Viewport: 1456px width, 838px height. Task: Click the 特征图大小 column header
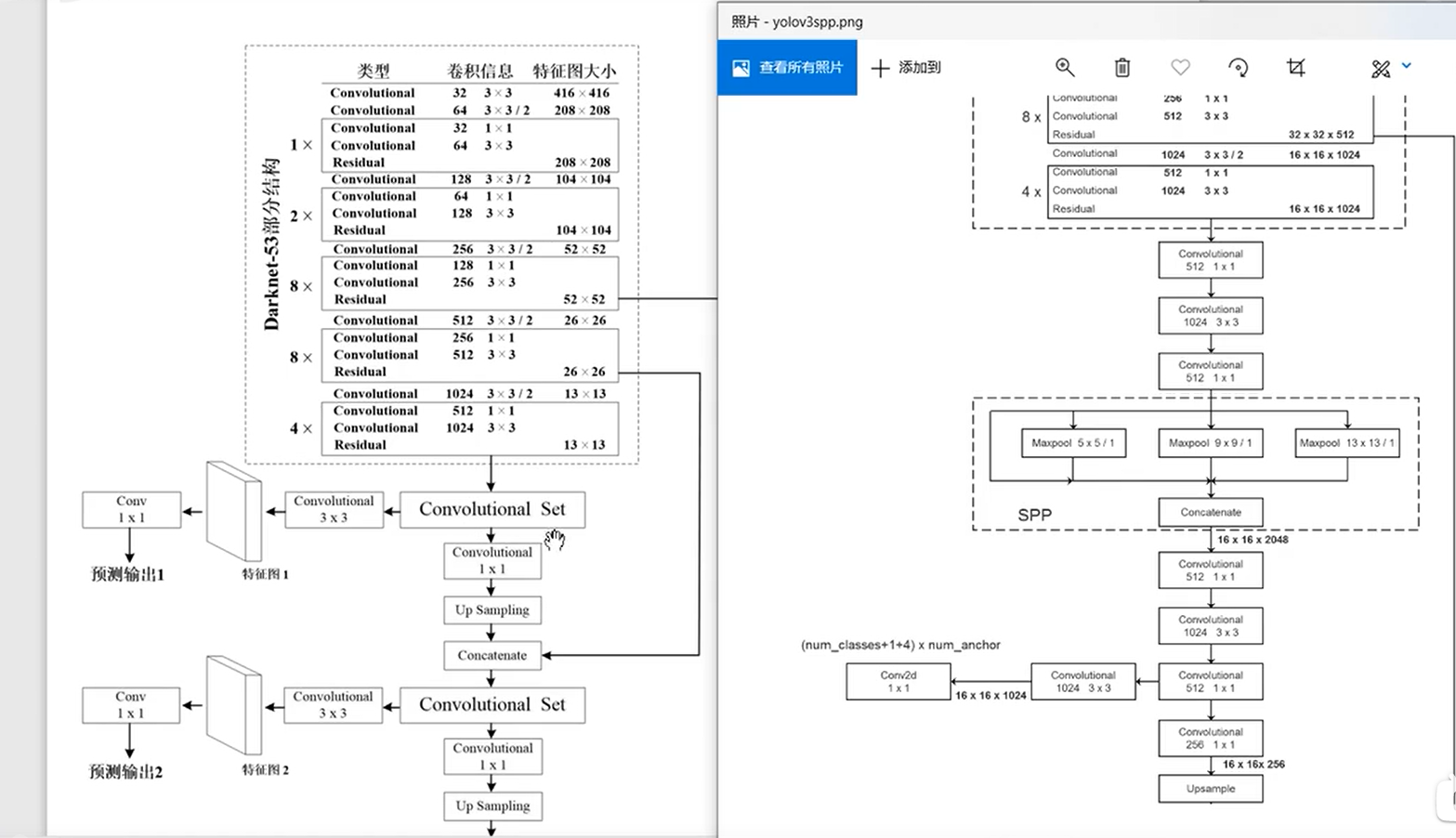(574, 71)
